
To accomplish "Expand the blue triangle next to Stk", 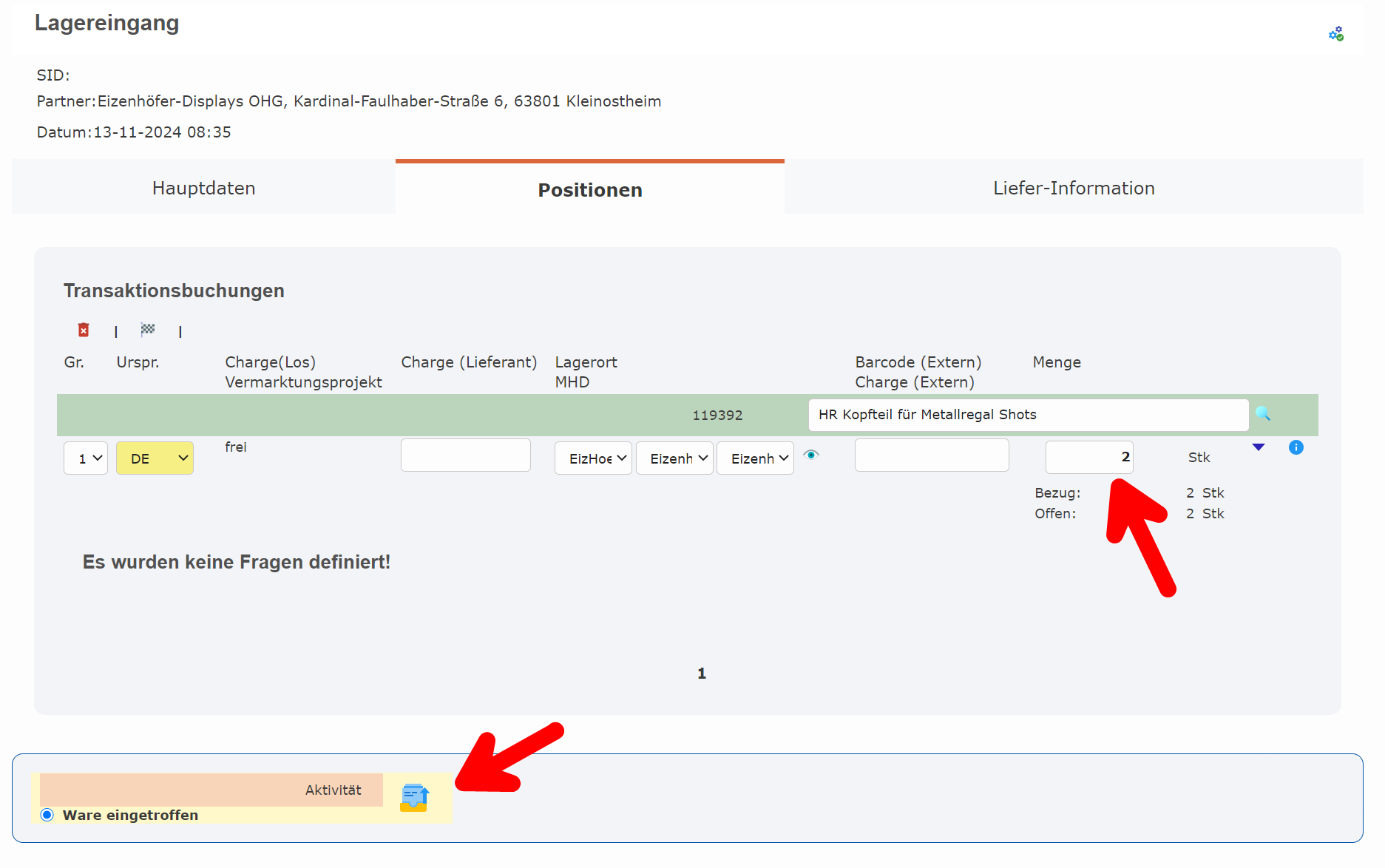I will point(1259,447).
